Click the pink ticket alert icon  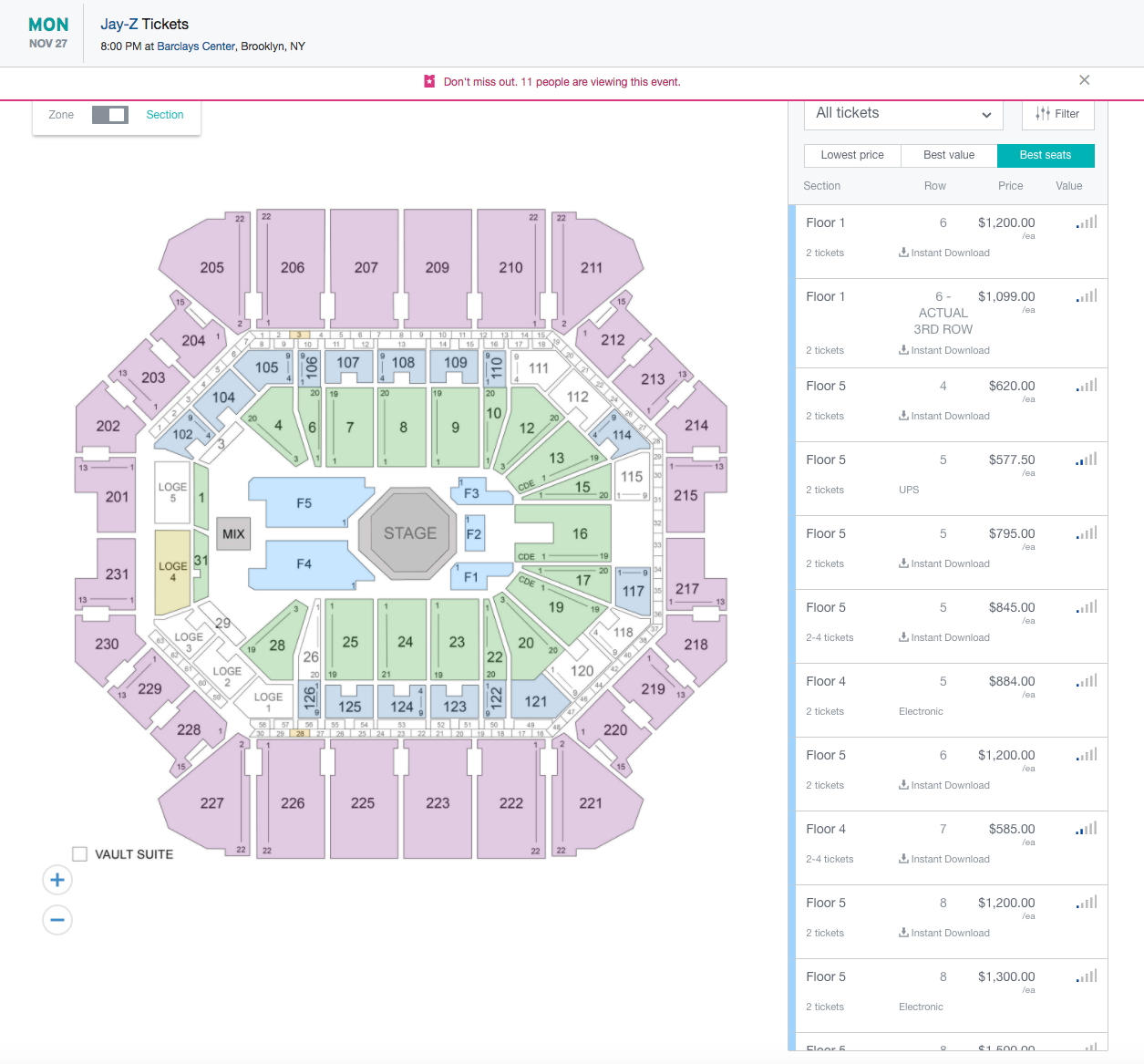pos(429,81)
